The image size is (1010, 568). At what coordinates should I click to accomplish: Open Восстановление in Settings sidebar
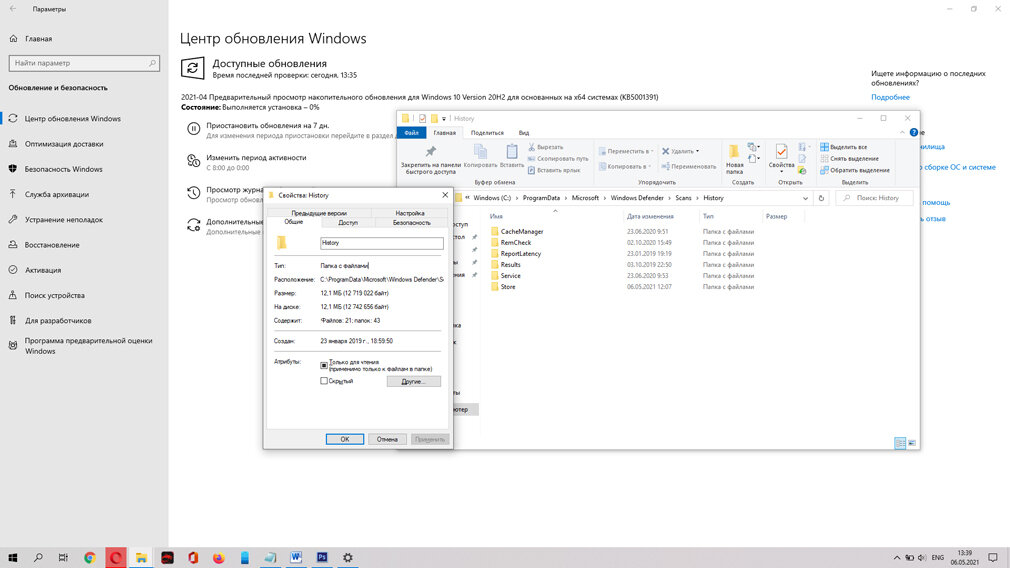[x=52, y=245]
